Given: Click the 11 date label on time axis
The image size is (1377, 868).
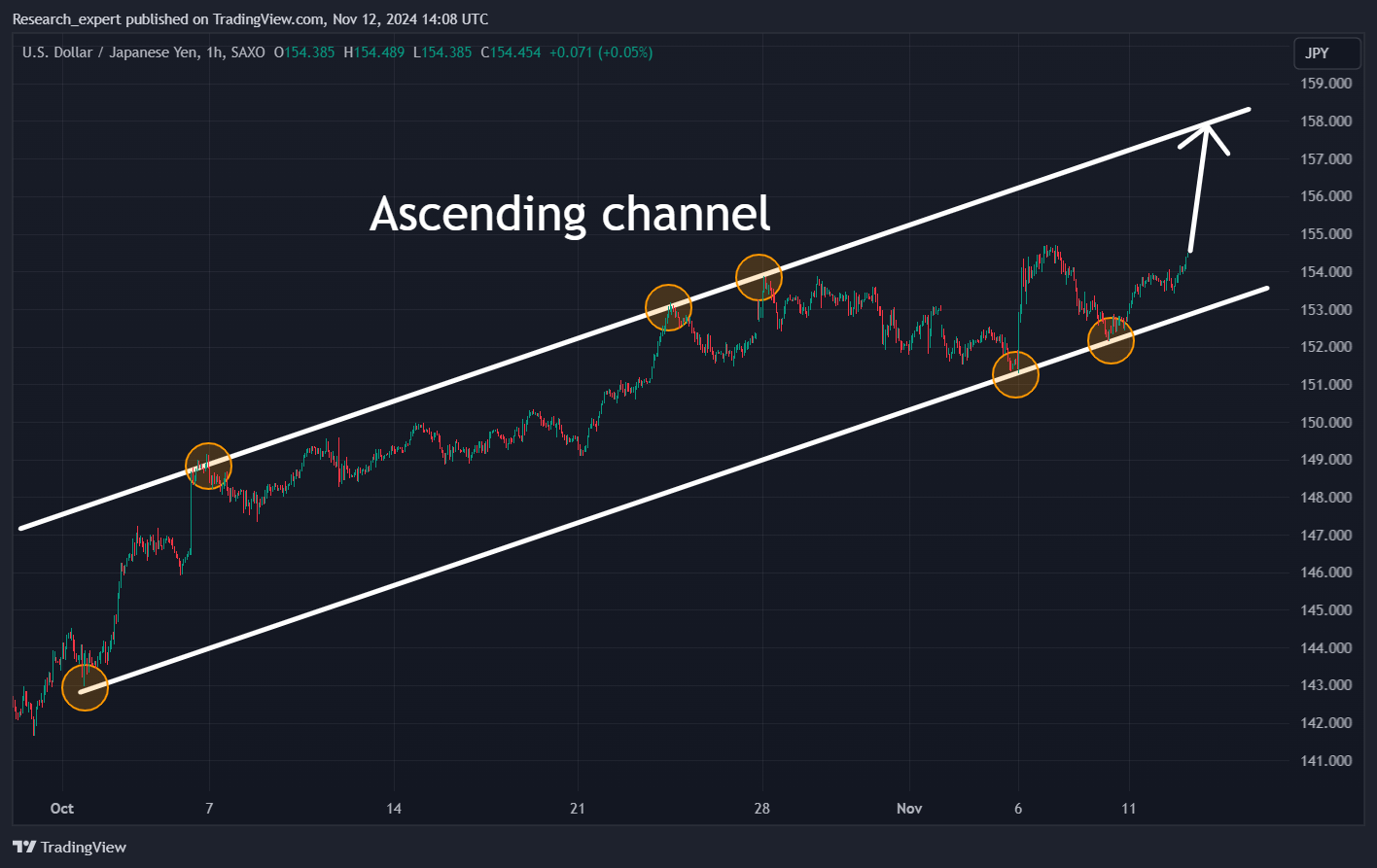Looking at the screenshot, I should [x=1128, y=809].
